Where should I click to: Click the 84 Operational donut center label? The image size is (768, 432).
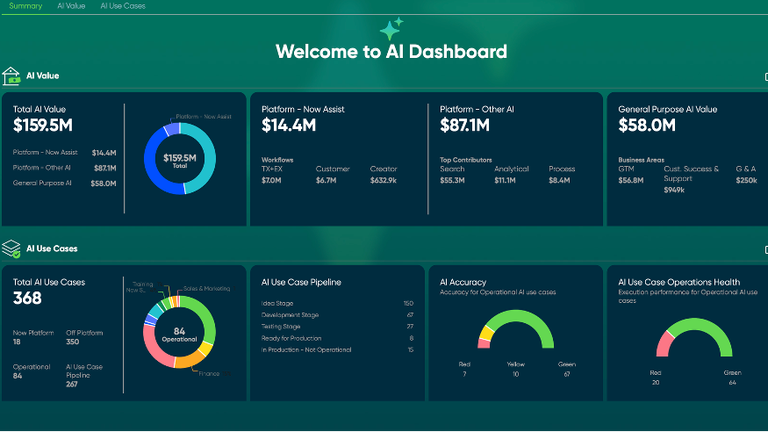[x=179, y=335]
